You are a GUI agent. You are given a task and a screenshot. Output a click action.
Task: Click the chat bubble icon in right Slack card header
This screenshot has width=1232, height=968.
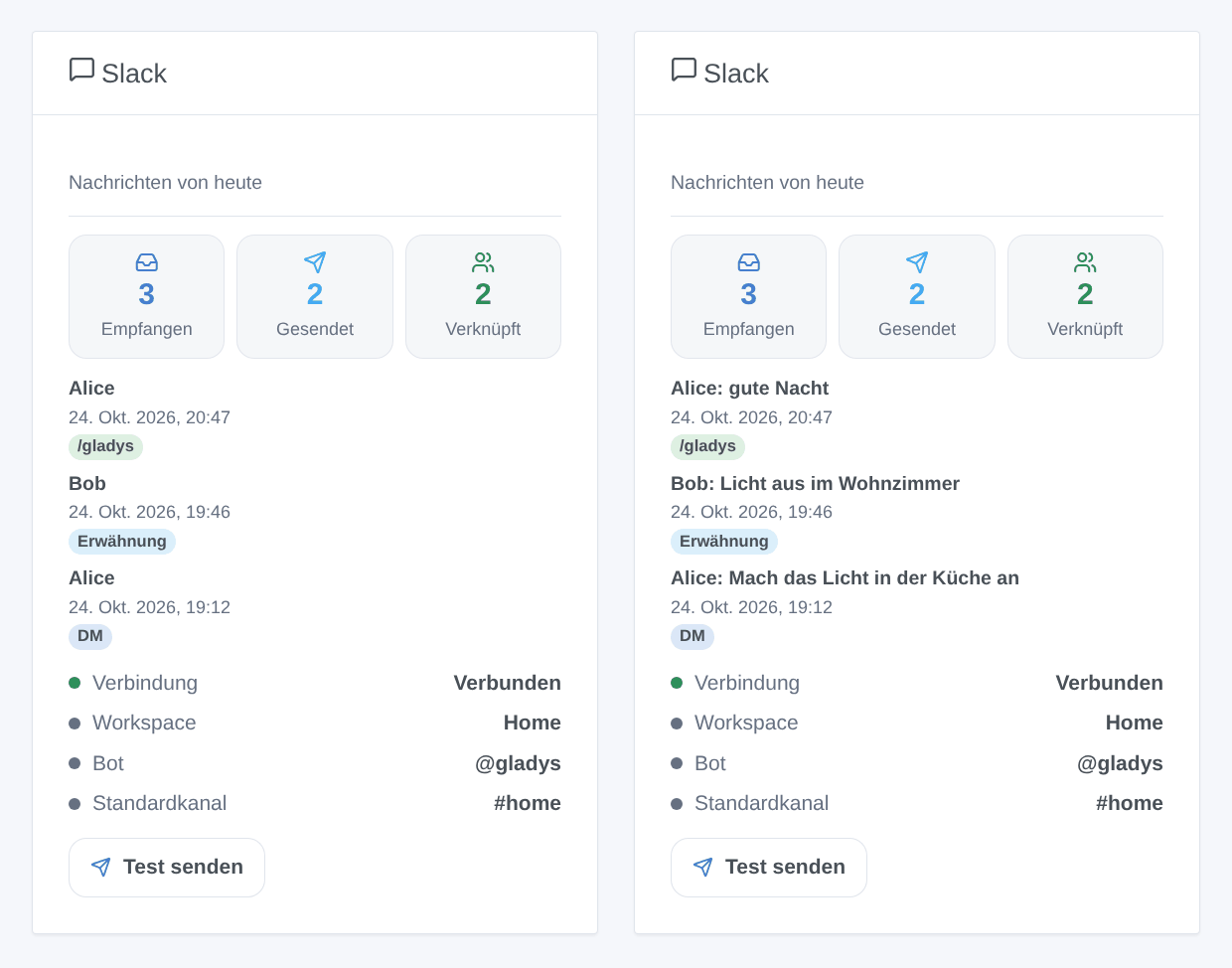pos(684,70)
